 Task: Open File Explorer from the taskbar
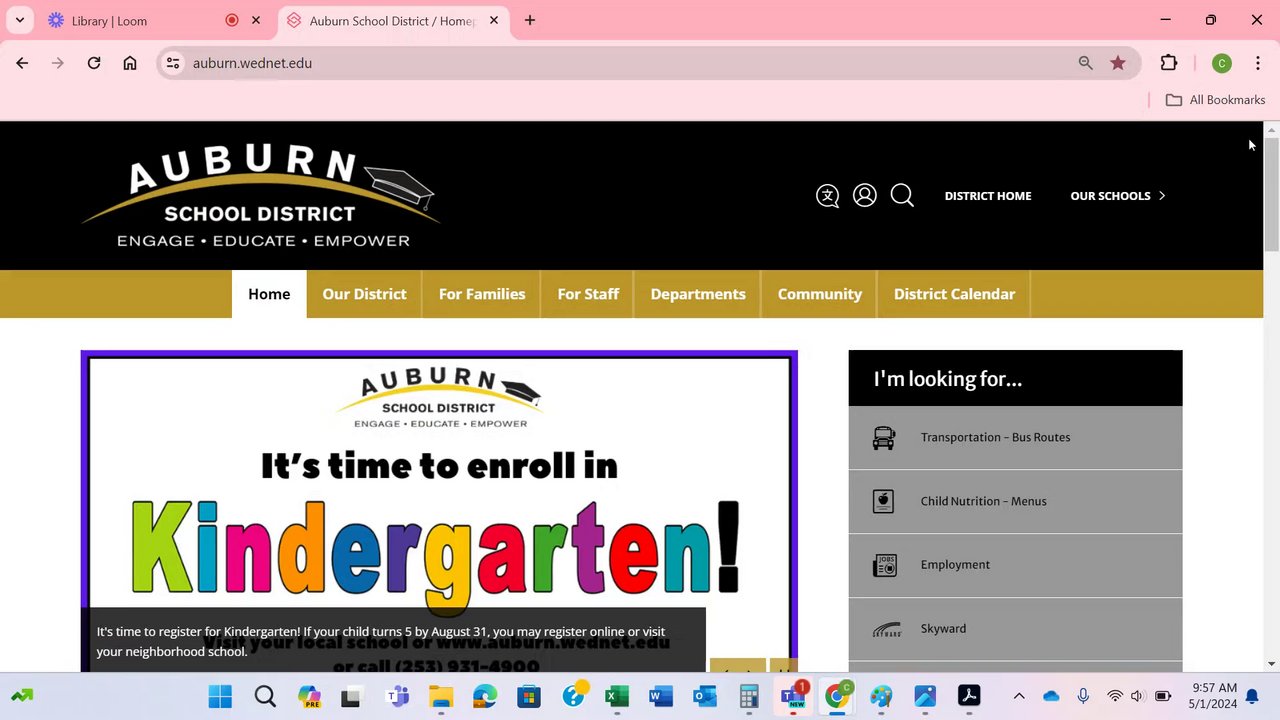[x=441, y=696]
